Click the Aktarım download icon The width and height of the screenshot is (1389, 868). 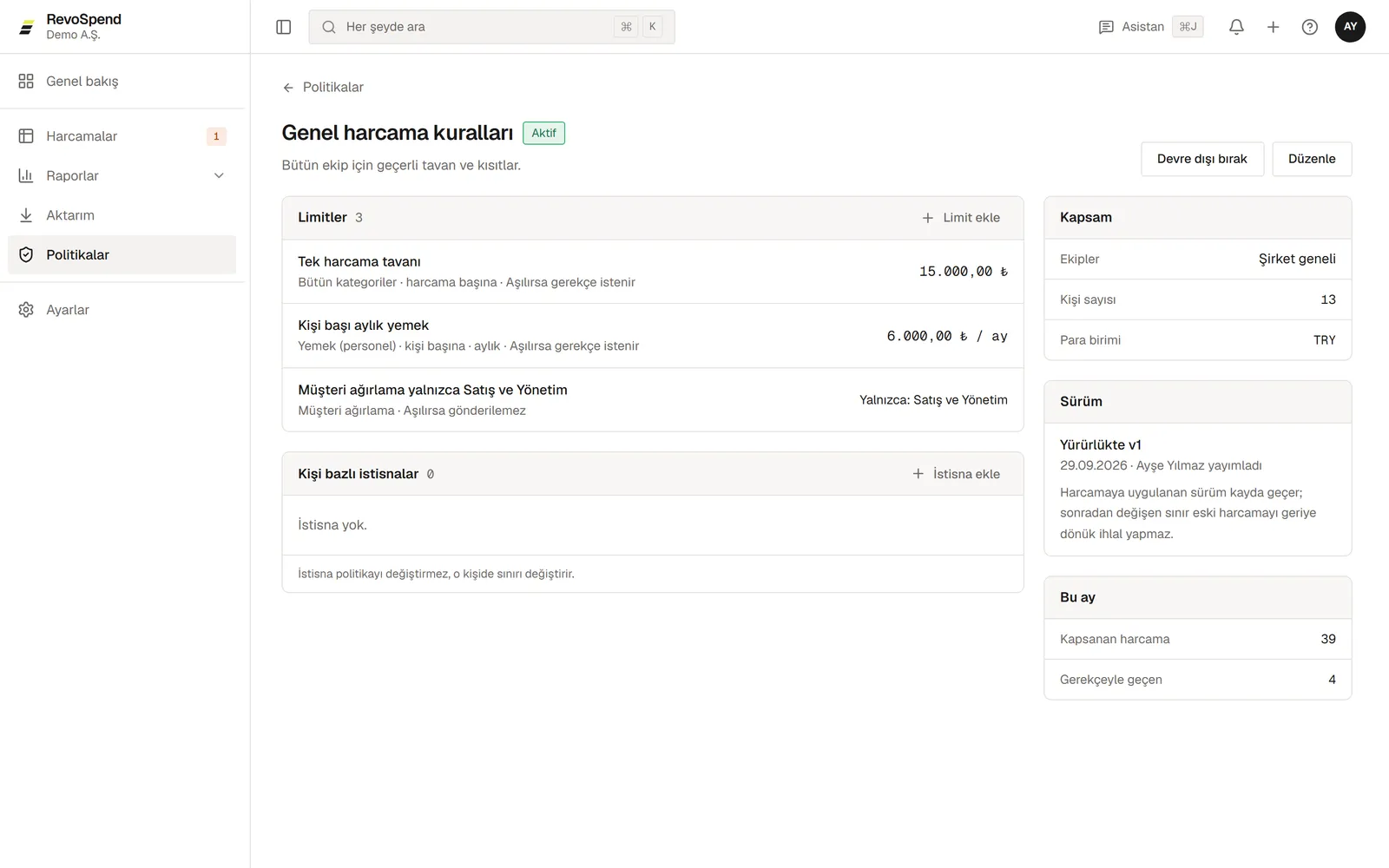[x=26, y=215]
